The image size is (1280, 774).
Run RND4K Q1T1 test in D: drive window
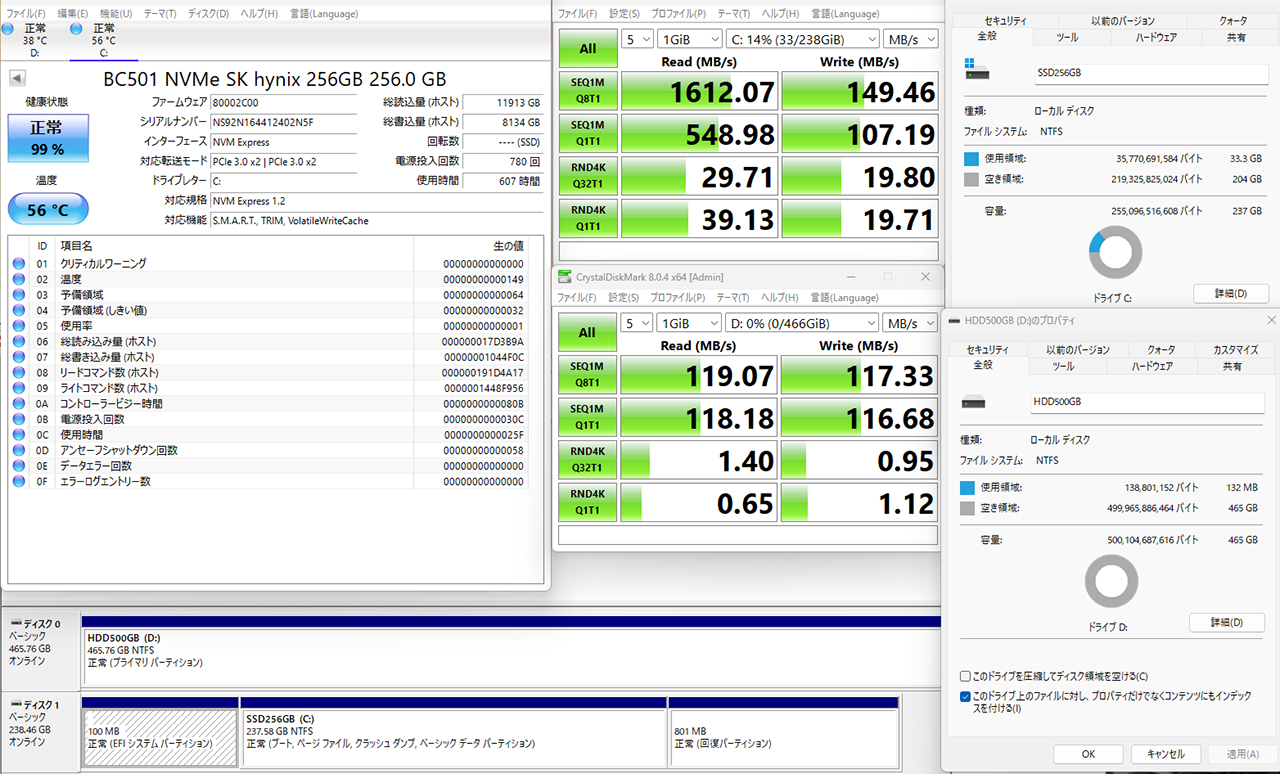point(587,502)
